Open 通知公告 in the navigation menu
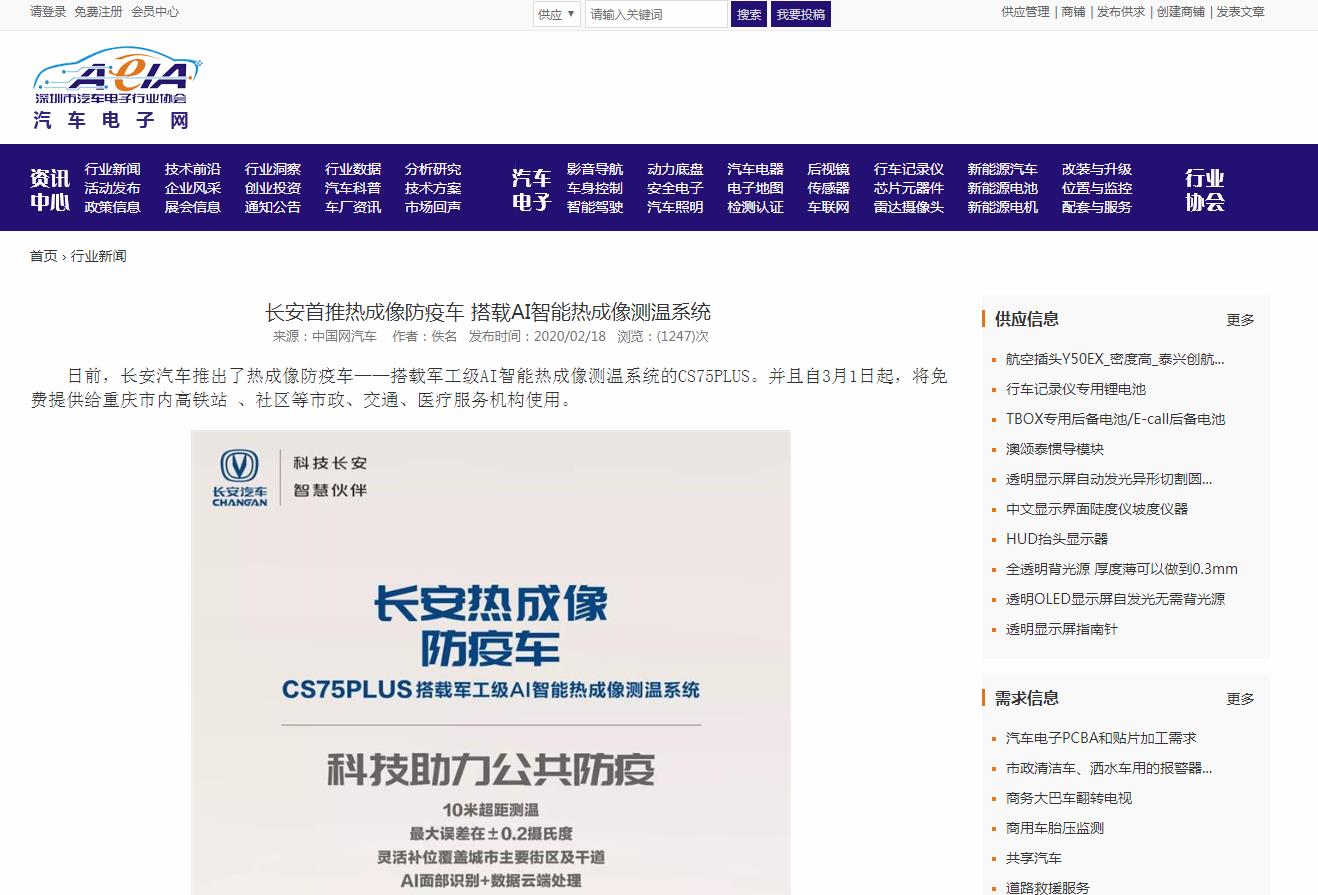Screen dimensions: 1318x895 pyautogui.click(x=273, y=207)
